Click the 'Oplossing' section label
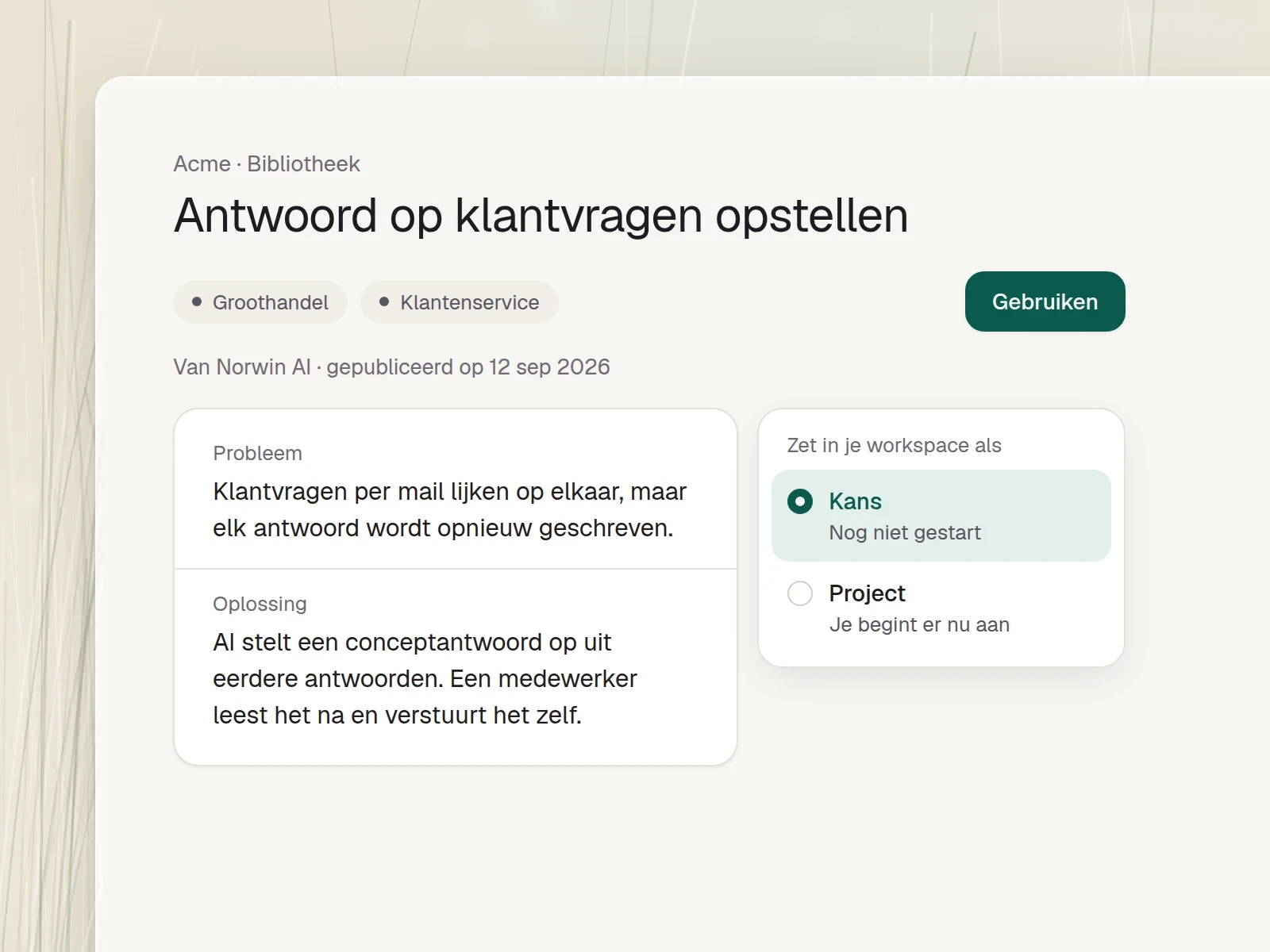The image size is (1270, 952). point(260,604)
